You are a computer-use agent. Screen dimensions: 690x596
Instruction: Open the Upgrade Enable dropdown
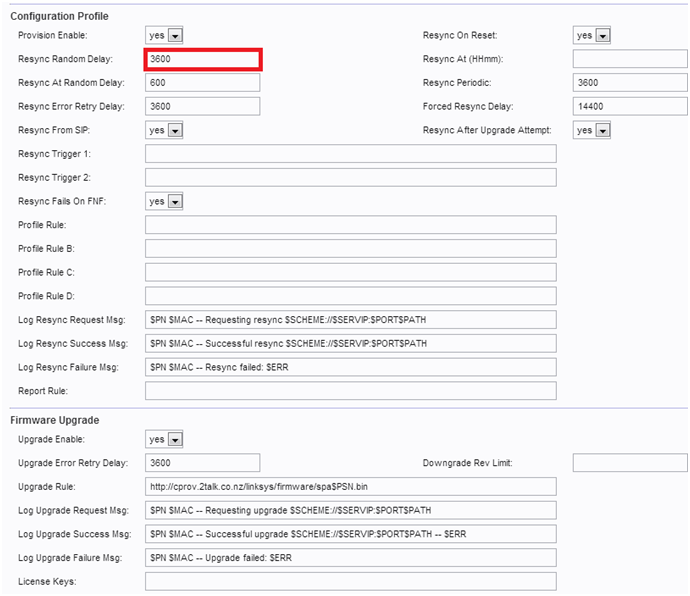pos(165,439)
